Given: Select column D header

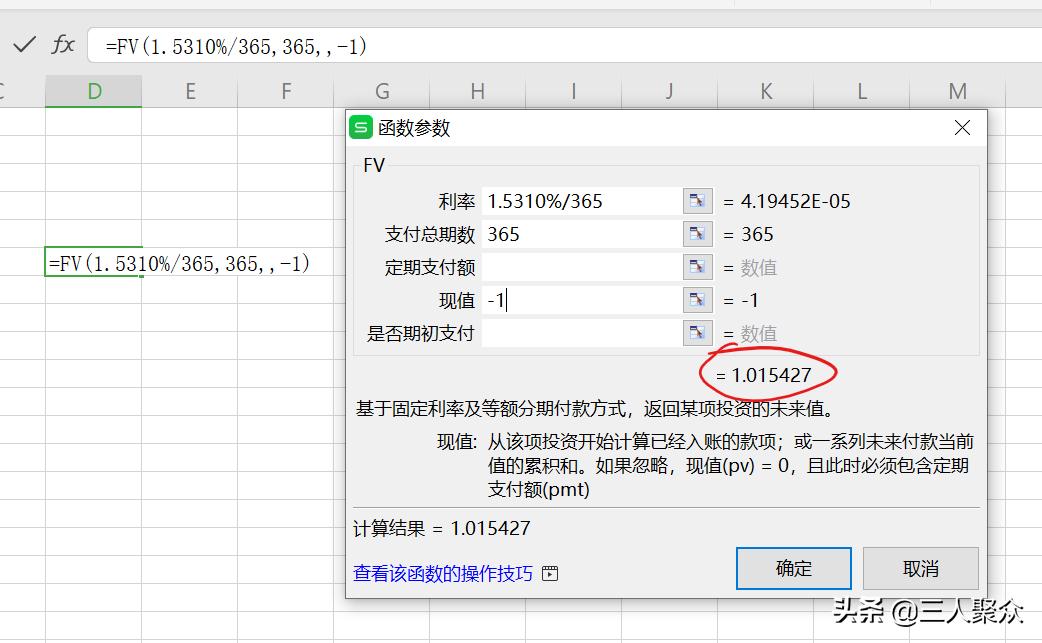Looking at the screenshot, I should (x=94, y=91).
